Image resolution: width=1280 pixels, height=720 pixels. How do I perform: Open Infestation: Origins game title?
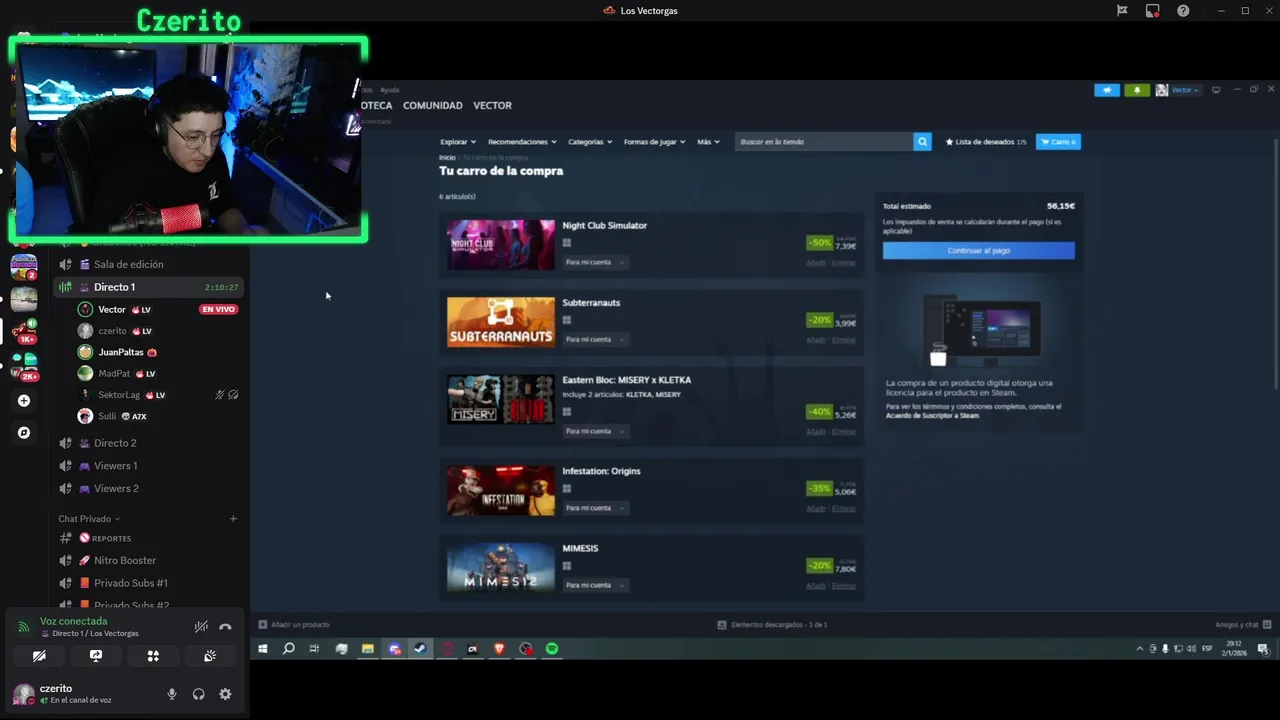[601, 471]
